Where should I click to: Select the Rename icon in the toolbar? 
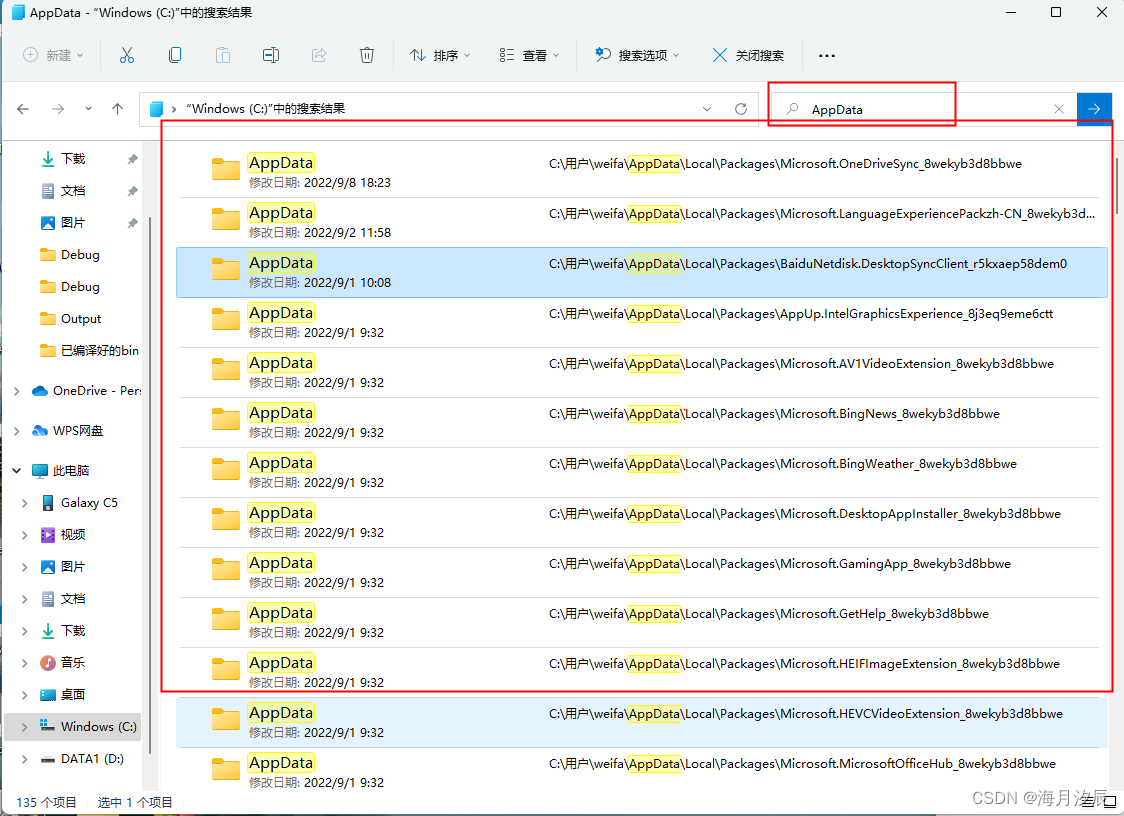click(x=270, y=55)
